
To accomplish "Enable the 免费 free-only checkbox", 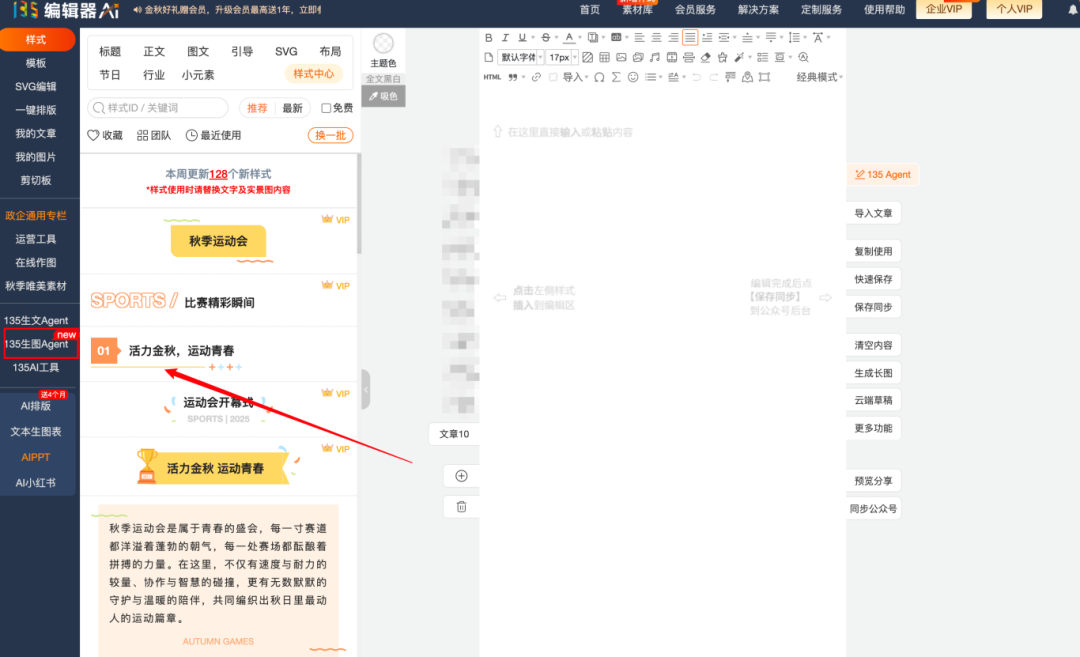I will coord(326,108).
